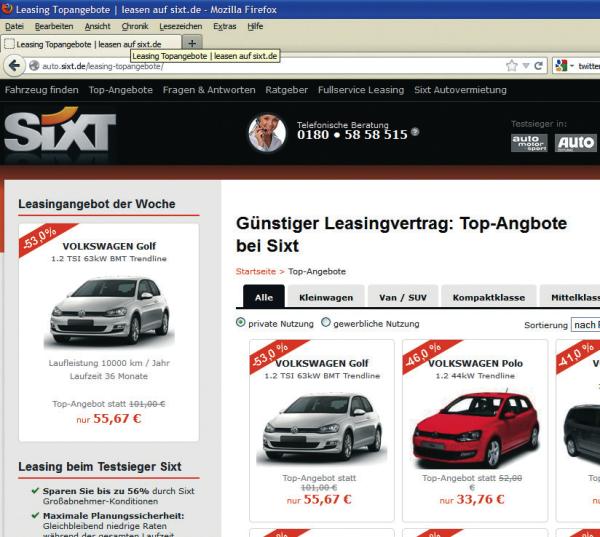Viewport: 600px width, 537px height.
Task: Click the VOLKSWAGEN Polo offer title
Action: 475,363
